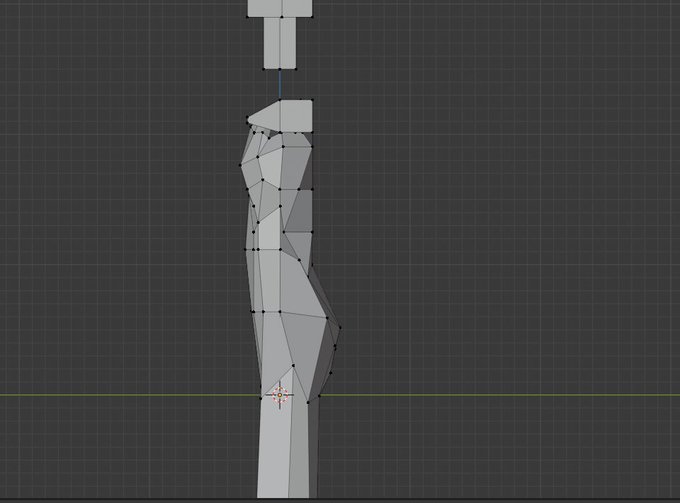Select the outermost vertex of the lower right bulge
This screenshot has height=503, width=680.
click(x=340, y=328)
